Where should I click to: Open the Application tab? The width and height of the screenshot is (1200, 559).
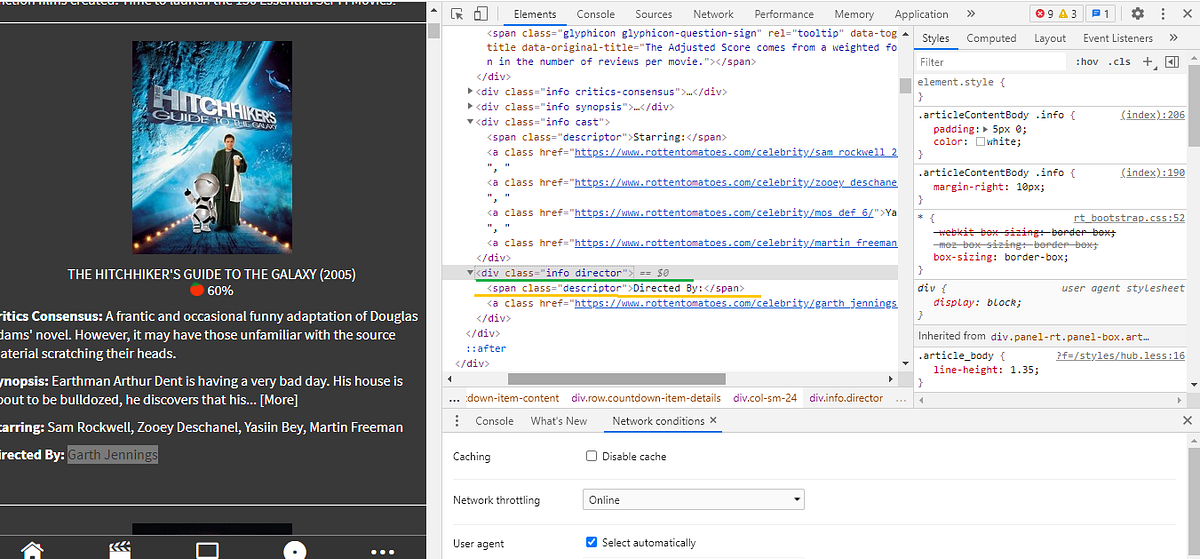(x=921, y=14)
